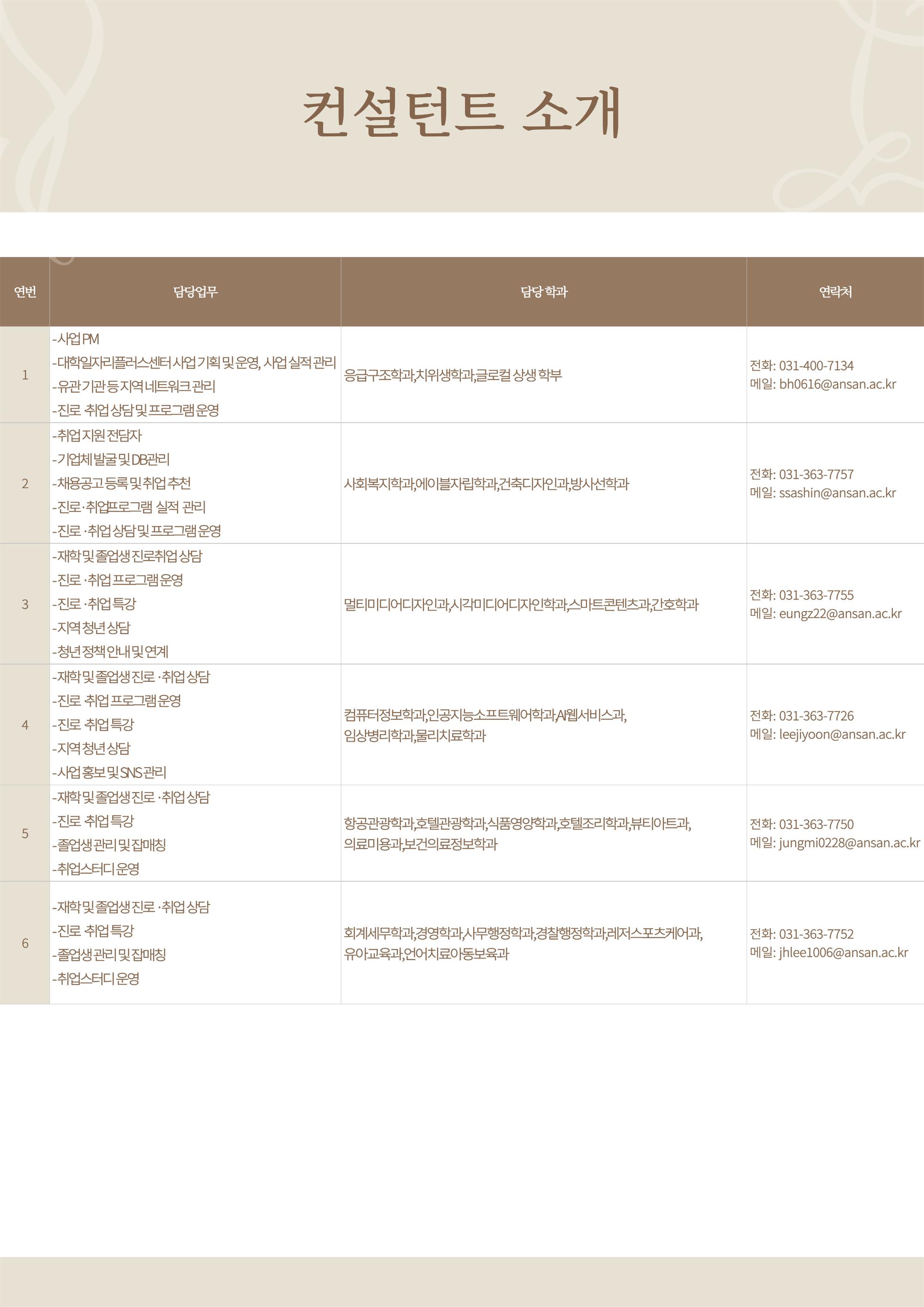Click departments line starting 회계세무학과
The image size is (924, 1307).
pos(523,934)
